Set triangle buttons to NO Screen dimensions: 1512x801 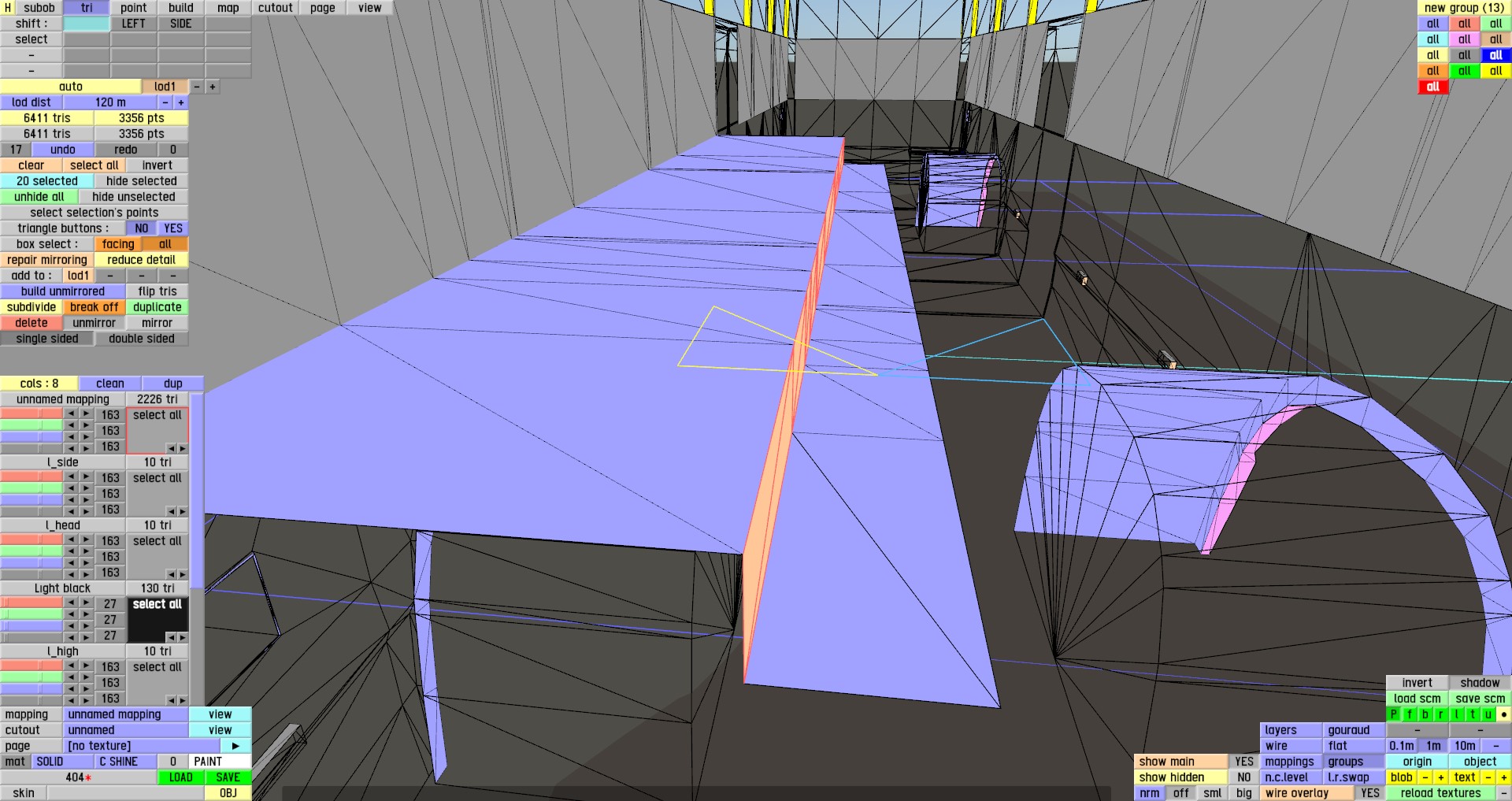pyautogui.click(x=142, y=228)
